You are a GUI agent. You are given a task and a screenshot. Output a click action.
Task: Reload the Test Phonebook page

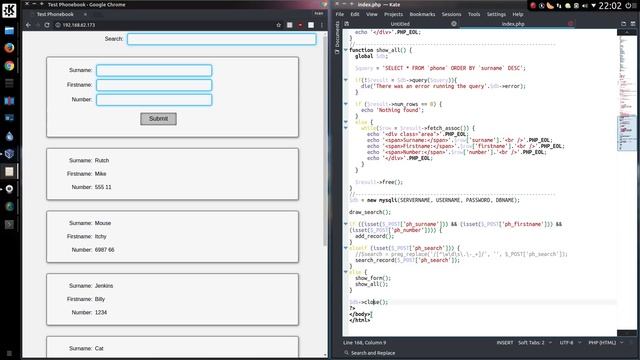[x=47, y=25]
